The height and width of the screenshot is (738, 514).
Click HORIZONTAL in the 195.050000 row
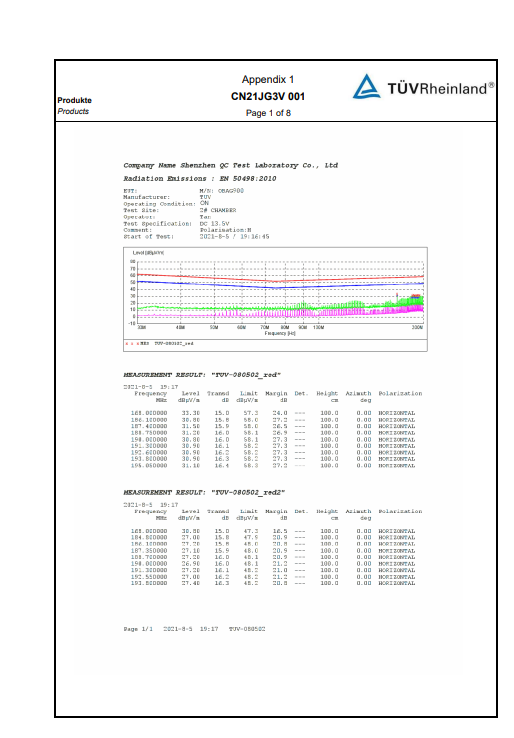[397, 465]
